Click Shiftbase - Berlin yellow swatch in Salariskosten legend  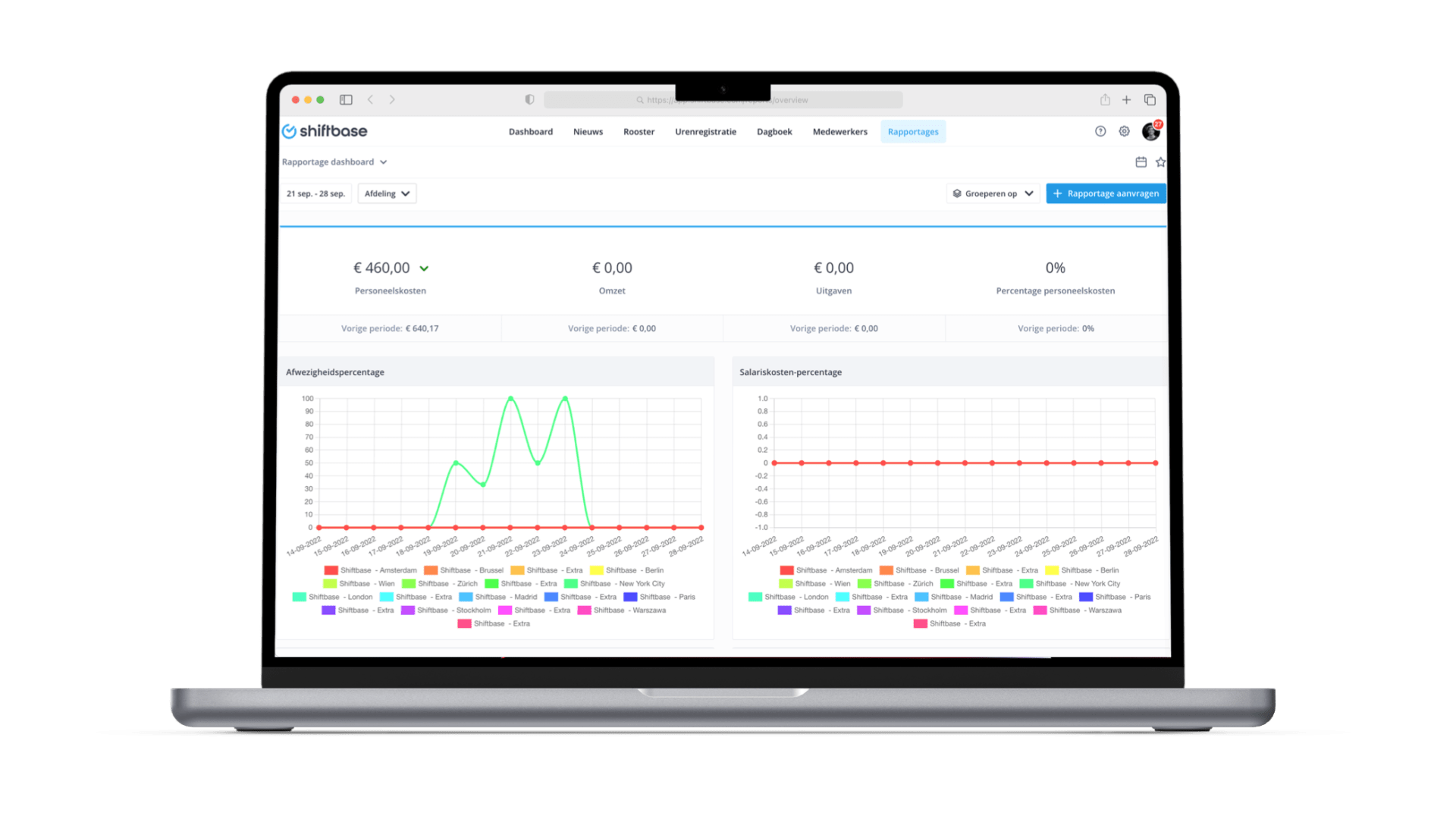(1052, 570)
